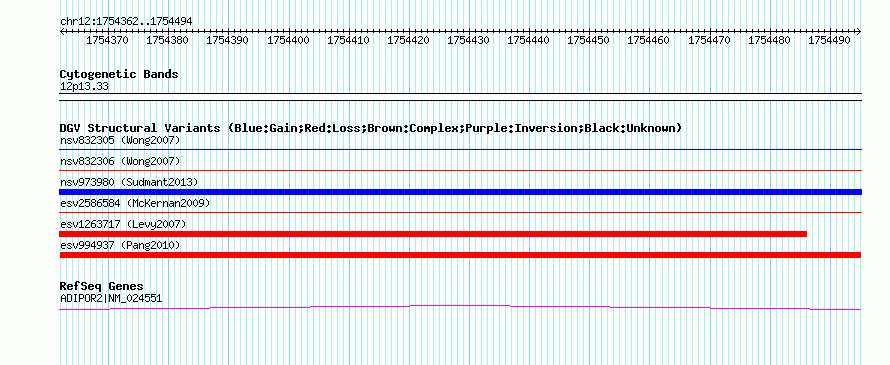This screenshot has height=365, width=890.
Task: Click ruler position 1754420
Action: pos(408,41)
